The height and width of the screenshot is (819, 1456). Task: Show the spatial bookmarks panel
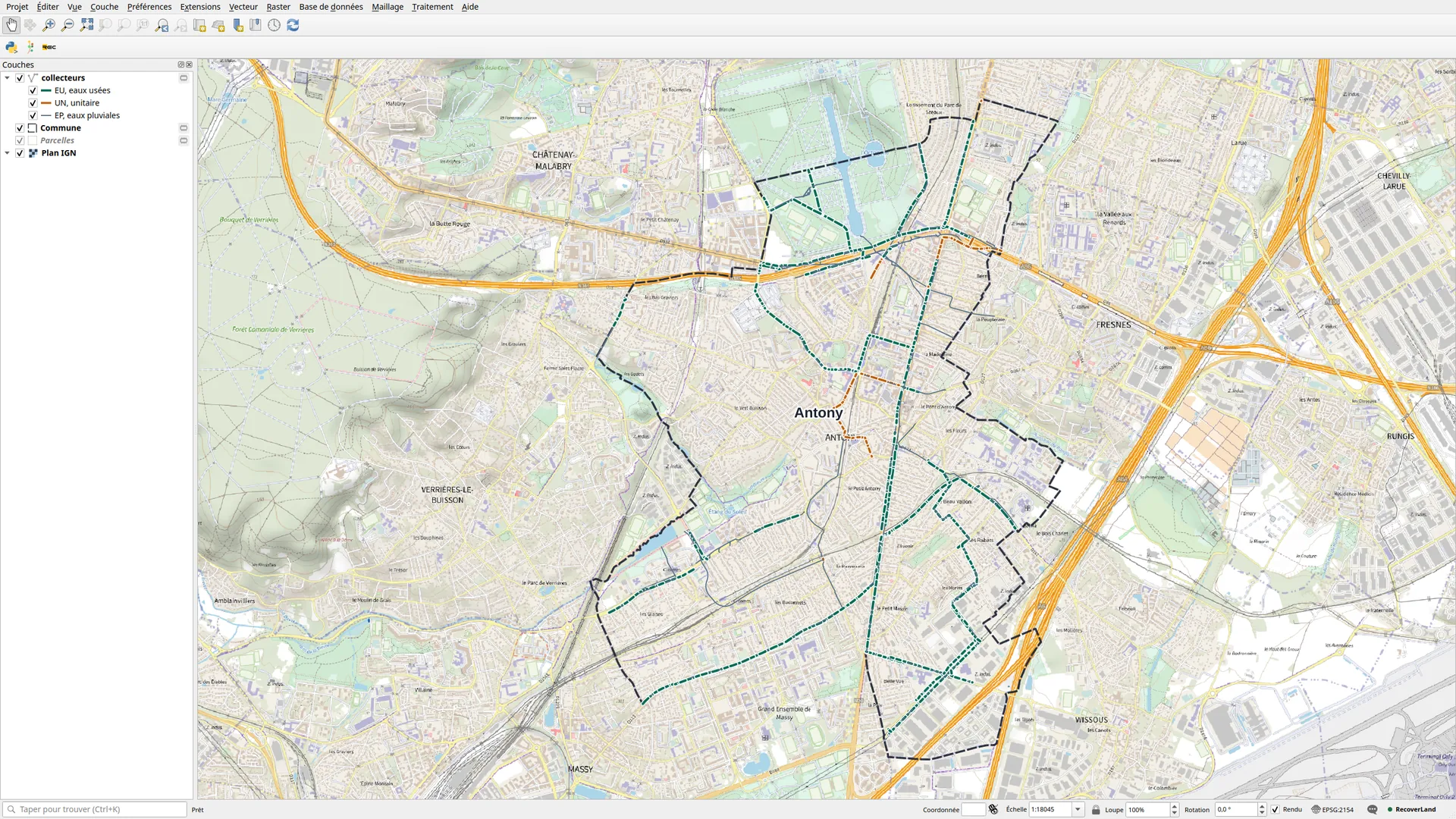click(x=256, y=25)
